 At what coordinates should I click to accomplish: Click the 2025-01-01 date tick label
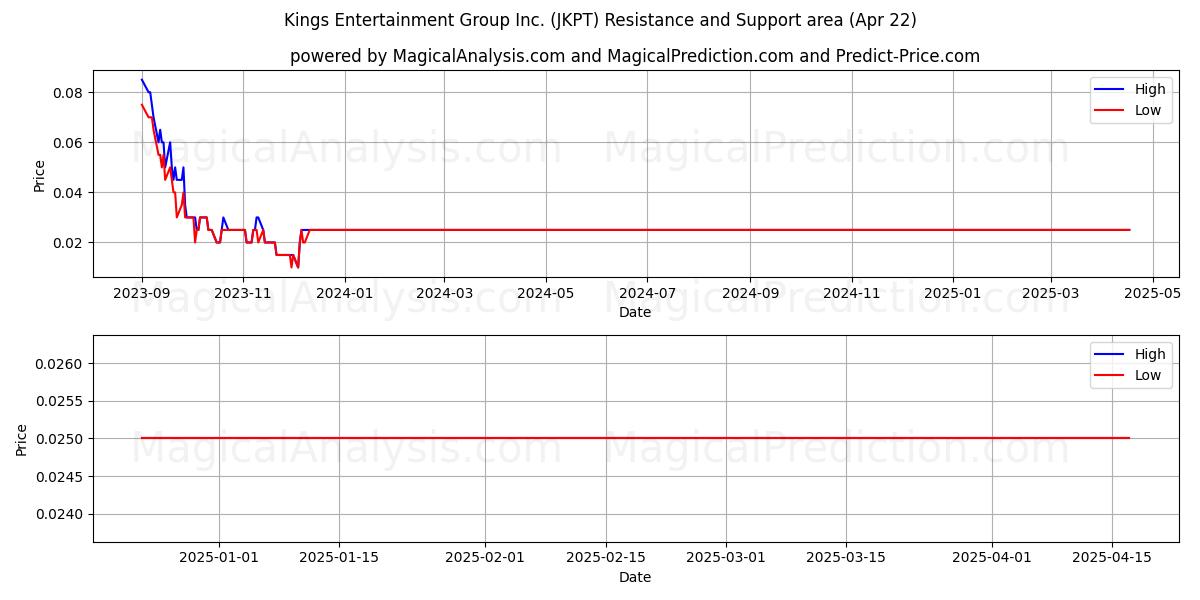click(x=219, y=558)
